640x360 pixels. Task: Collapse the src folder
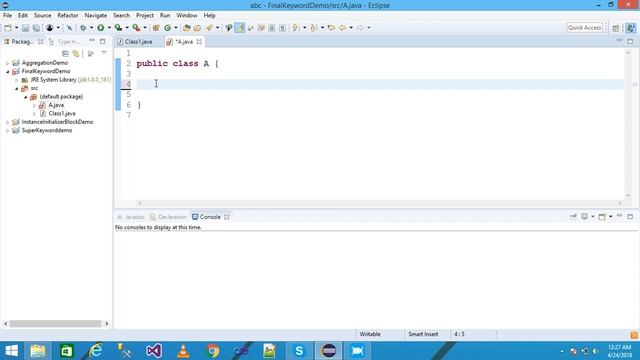(17, 89)
